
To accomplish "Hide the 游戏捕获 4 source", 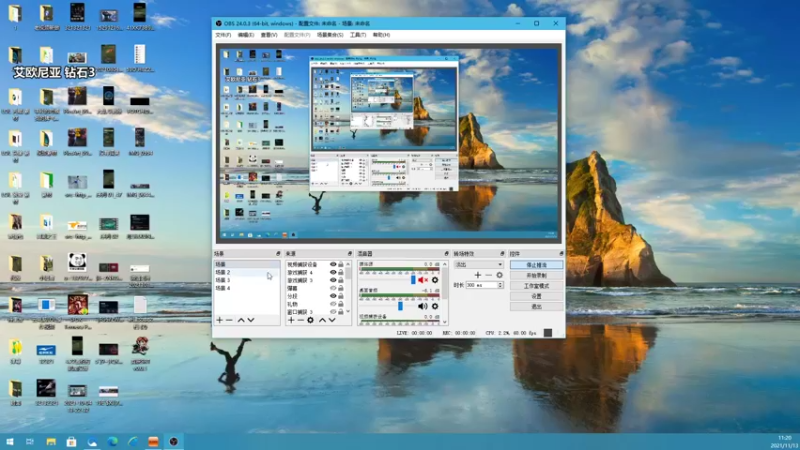I will (x=333, y=272).
